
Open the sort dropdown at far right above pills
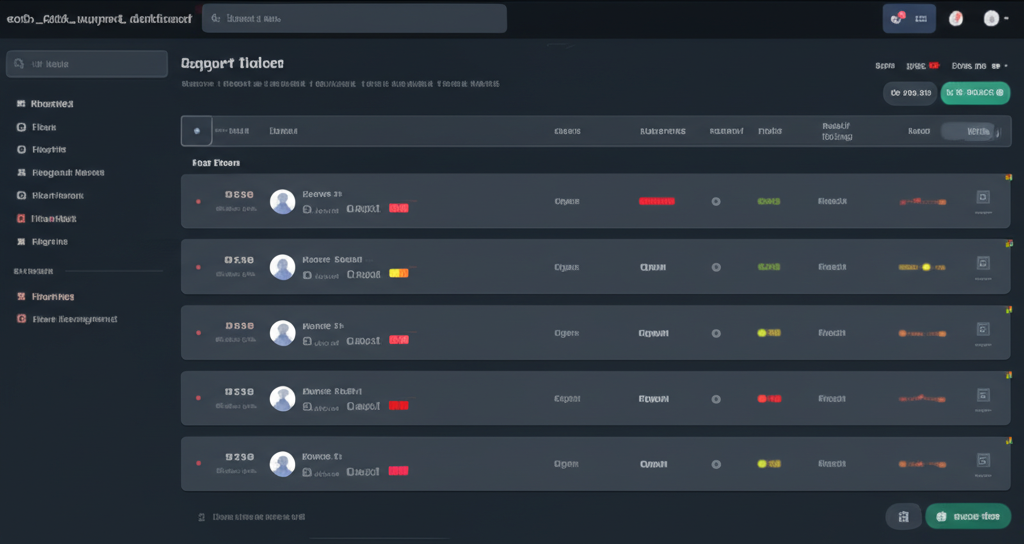(979, 66)
